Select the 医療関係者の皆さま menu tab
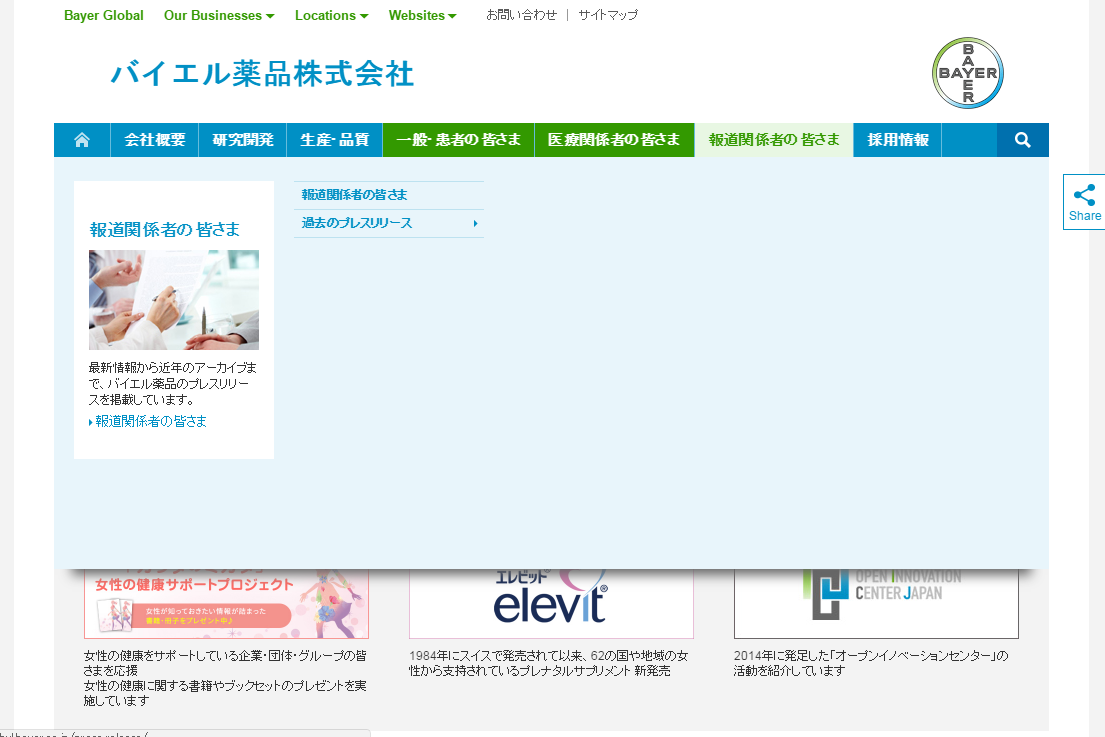Image resolution: width=1105 pixels, height=737 pixels. click(615, 140)
